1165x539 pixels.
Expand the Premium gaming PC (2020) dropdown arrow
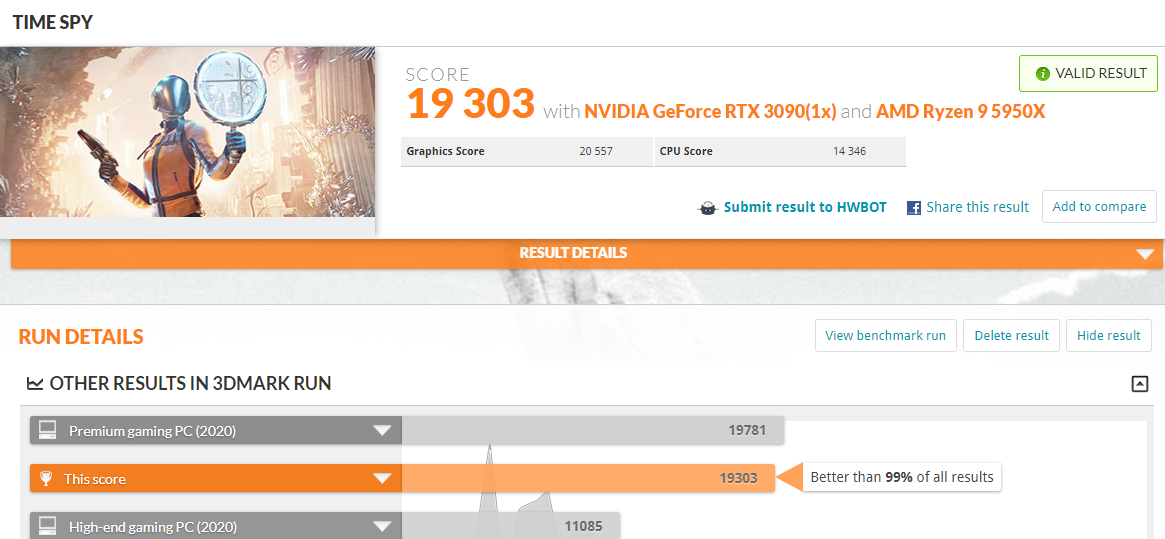382,430
